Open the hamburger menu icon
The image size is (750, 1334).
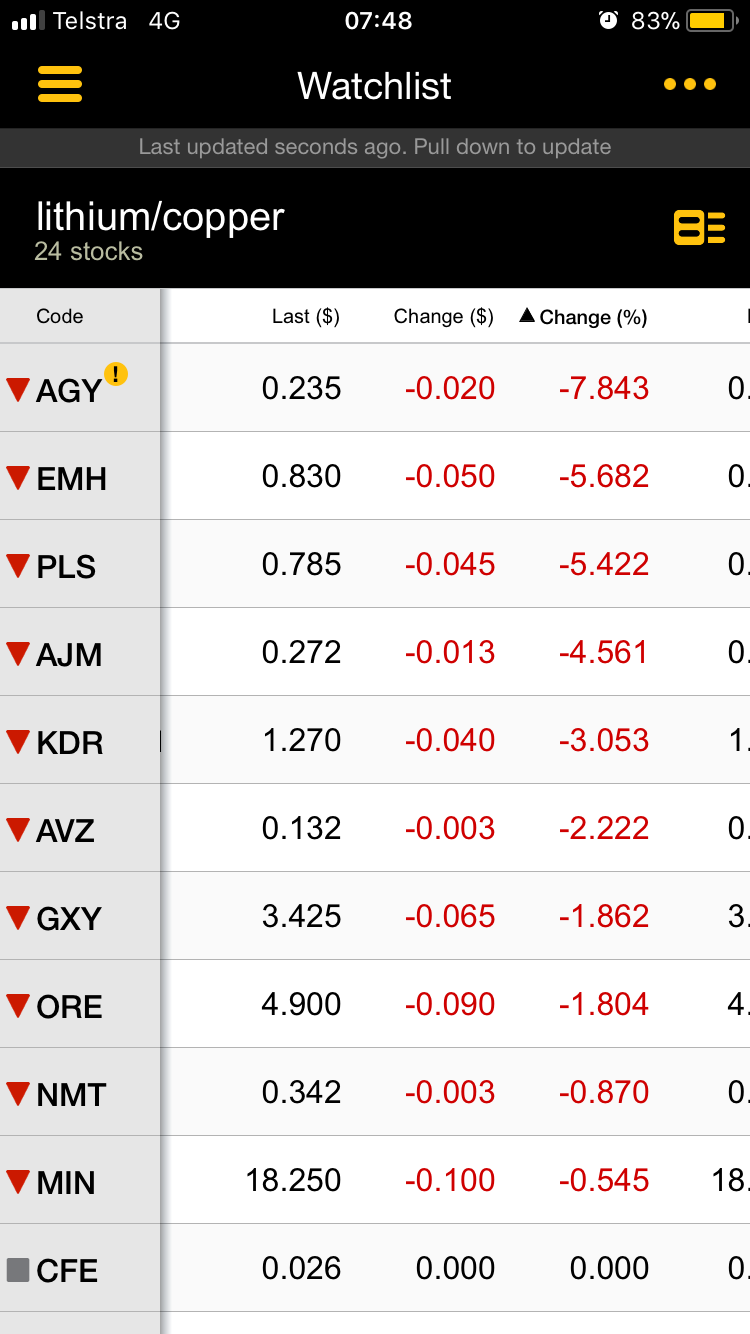point(60,84)
